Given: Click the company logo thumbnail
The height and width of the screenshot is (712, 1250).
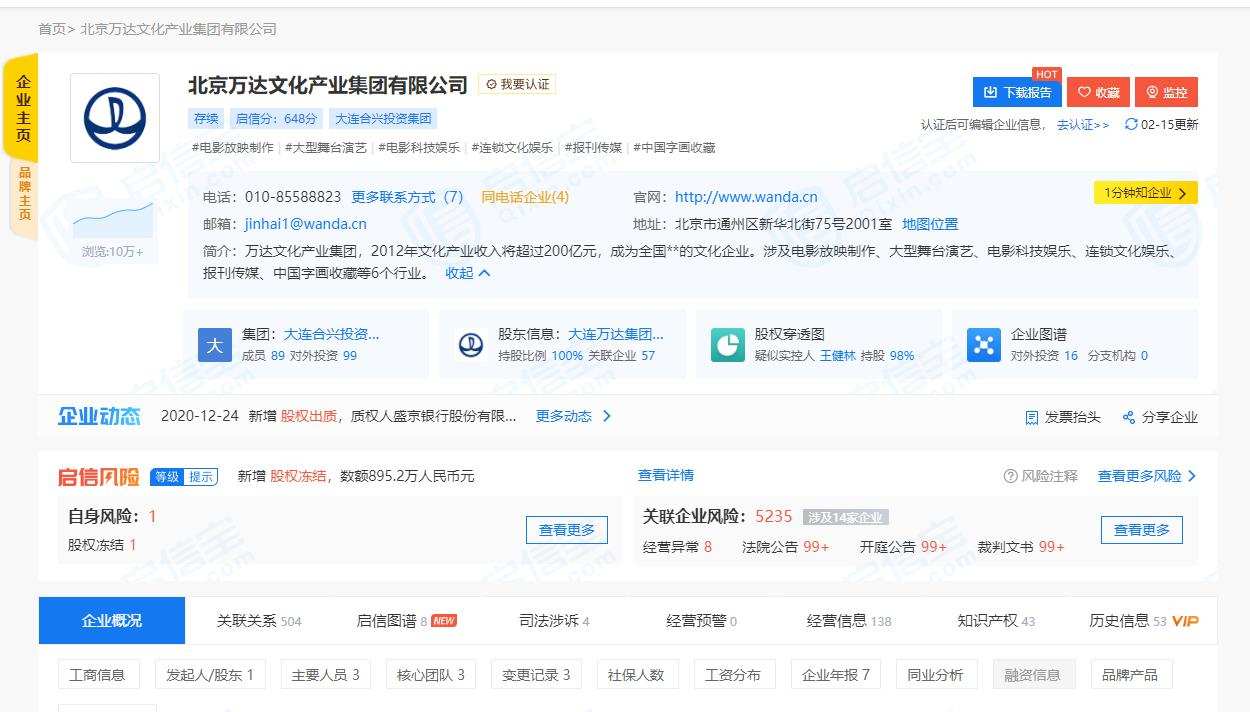Looking at the screenshot, I should point(113,116).
